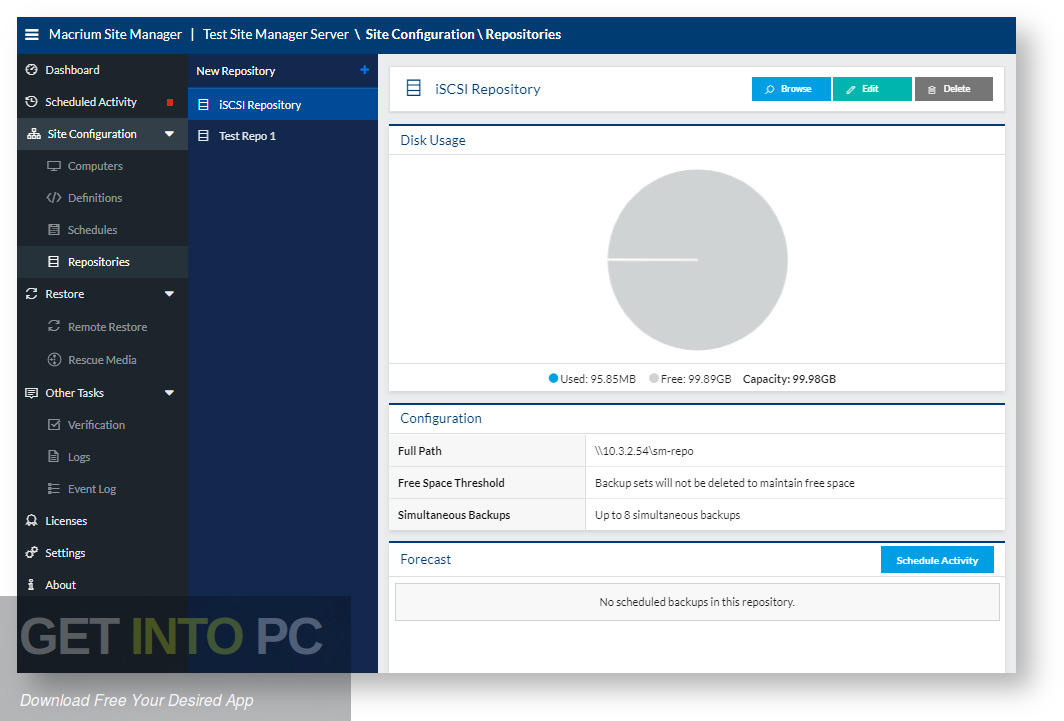Open the hamburger menu icon
Viewport: 1064px width, 721px height.
coord(32,35)
